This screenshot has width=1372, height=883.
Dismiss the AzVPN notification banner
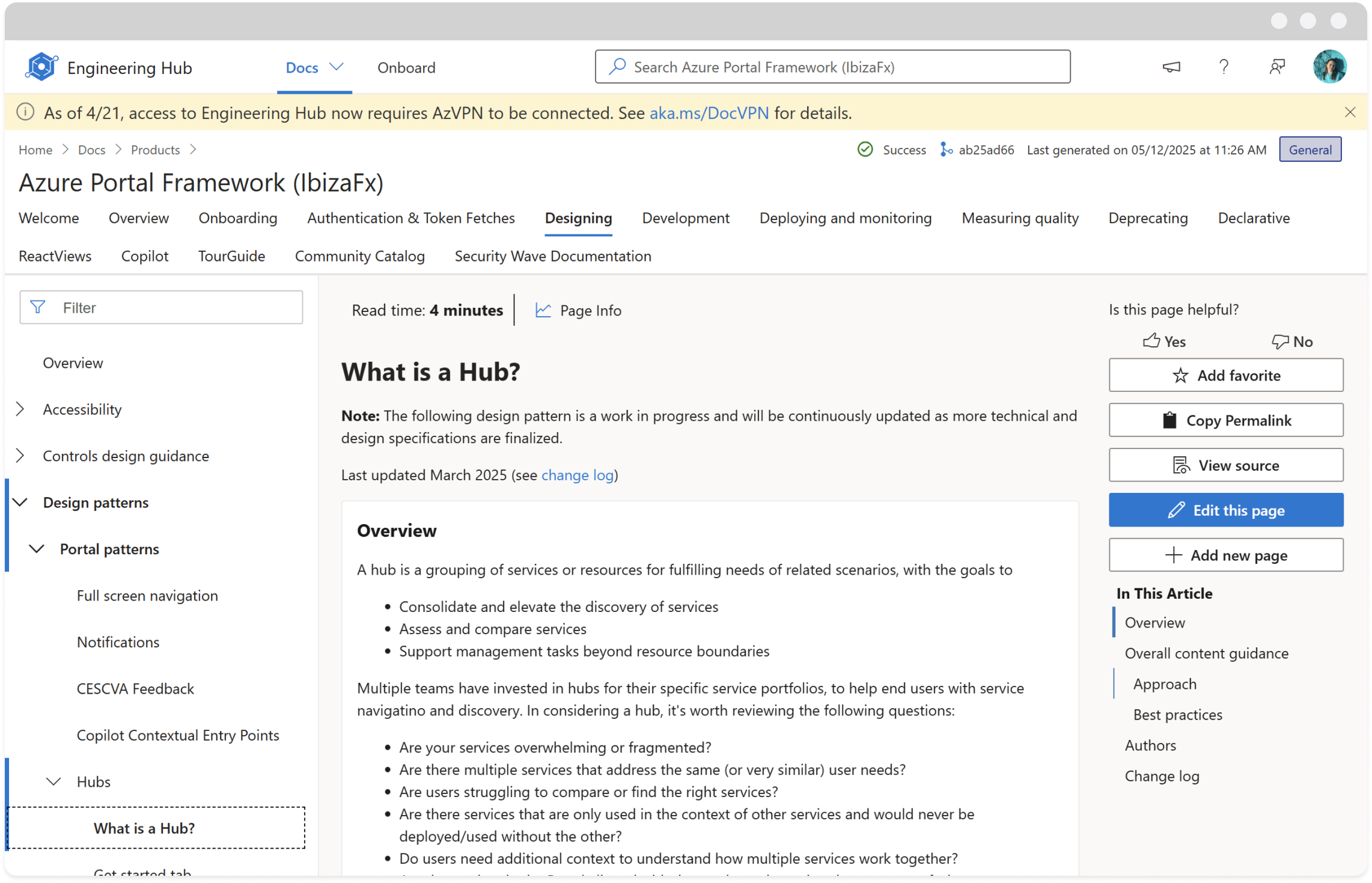coord(1350,112)
